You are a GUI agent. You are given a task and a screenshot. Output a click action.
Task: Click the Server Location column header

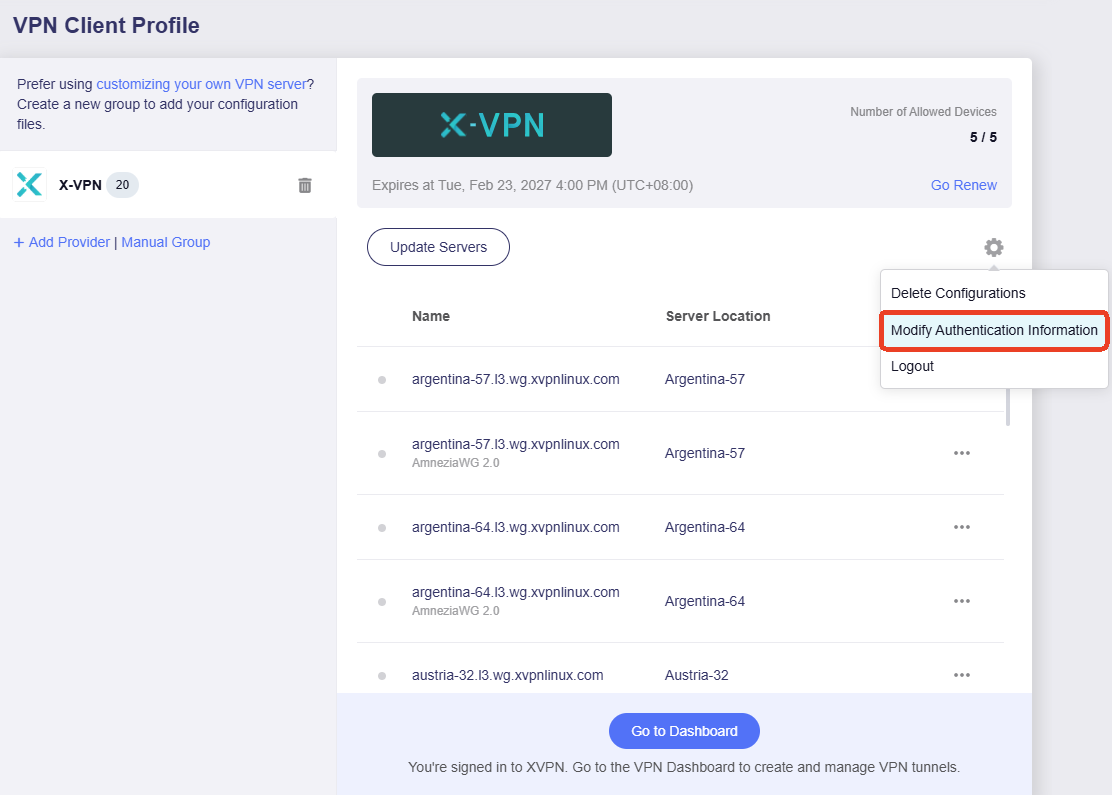[718, 316]
